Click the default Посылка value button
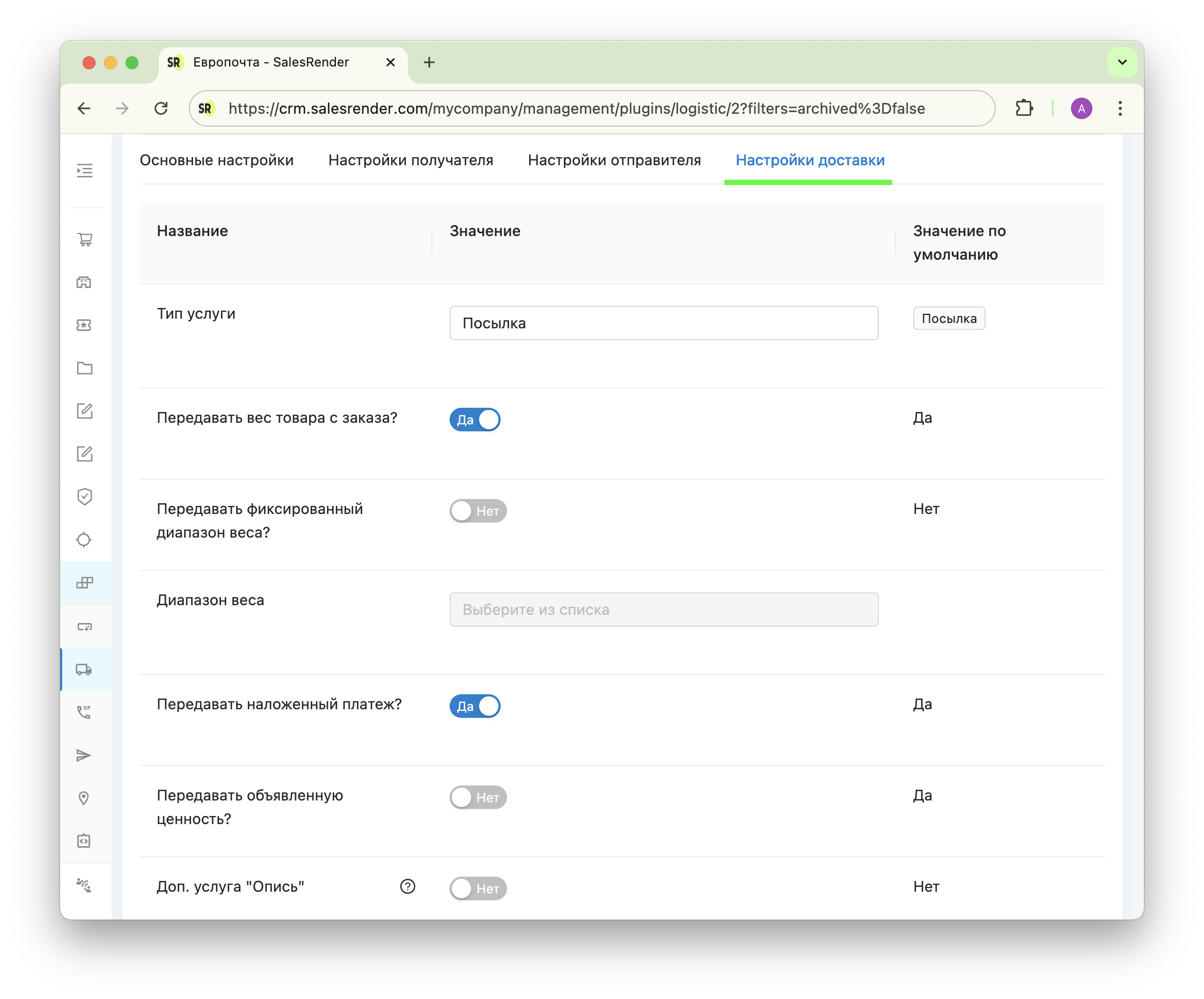 pyautogui.click(x=949, y=319)
